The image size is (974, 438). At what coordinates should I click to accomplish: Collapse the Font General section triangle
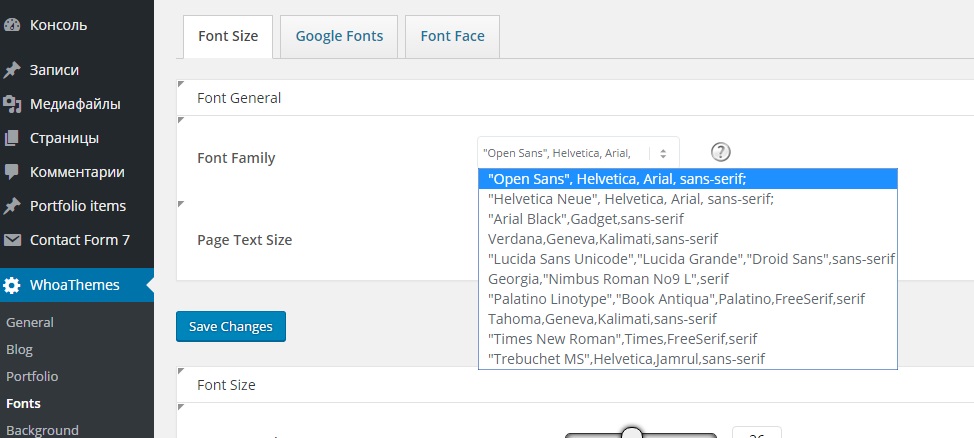point(181,85)
